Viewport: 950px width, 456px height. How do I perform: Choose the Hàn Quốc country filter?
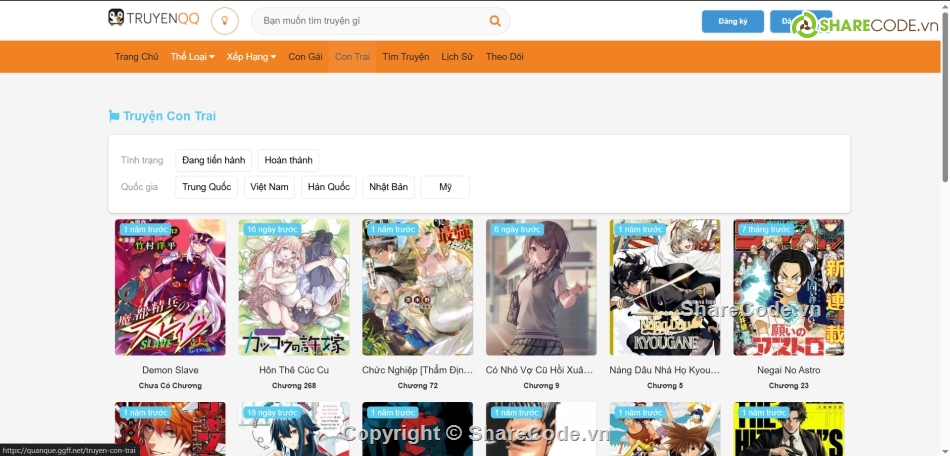328,187
